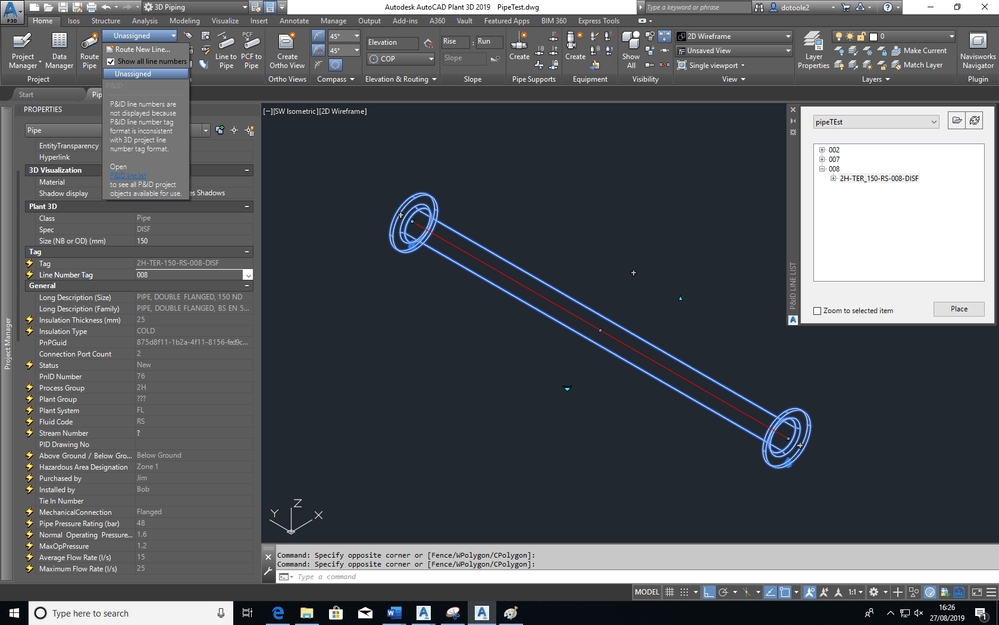Open the Line Number Tag dropdown
The width and height of the screenshot is (999, 625).
[x=247, y=275]
